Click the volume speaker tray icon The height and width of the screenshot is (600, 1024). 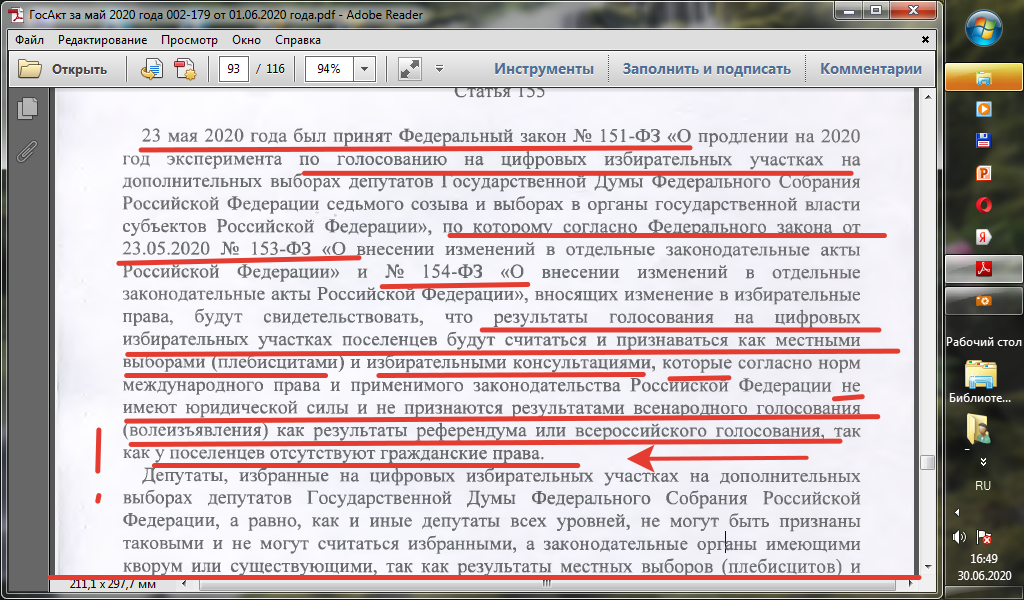(x=958, y=537)
